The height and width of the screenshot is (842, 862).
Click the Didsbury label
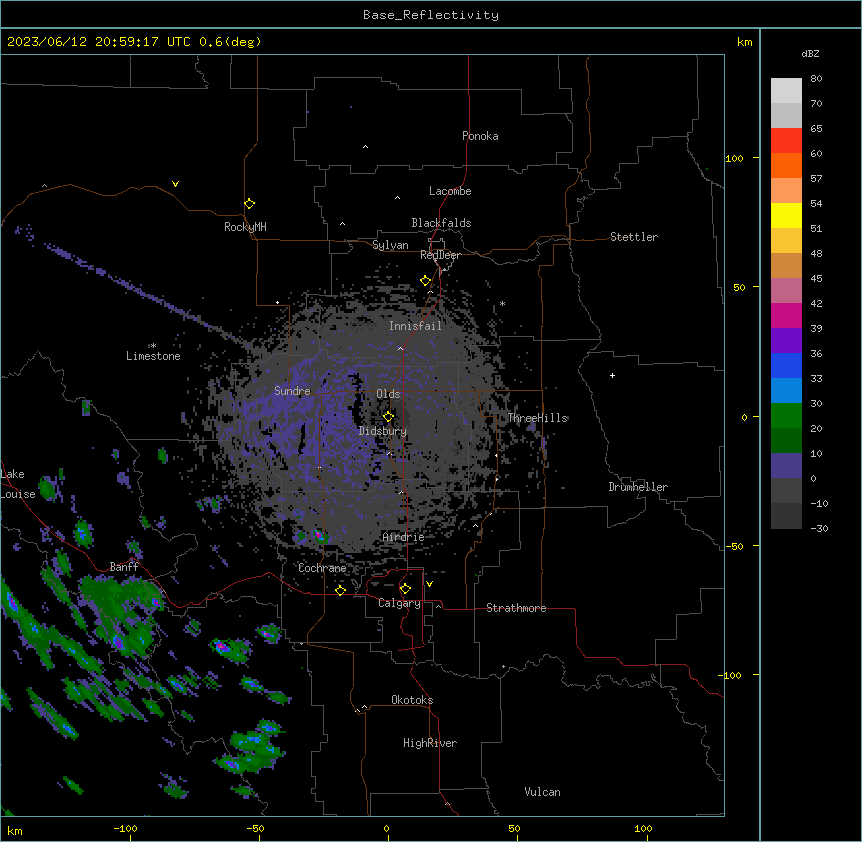pos(382,431)
